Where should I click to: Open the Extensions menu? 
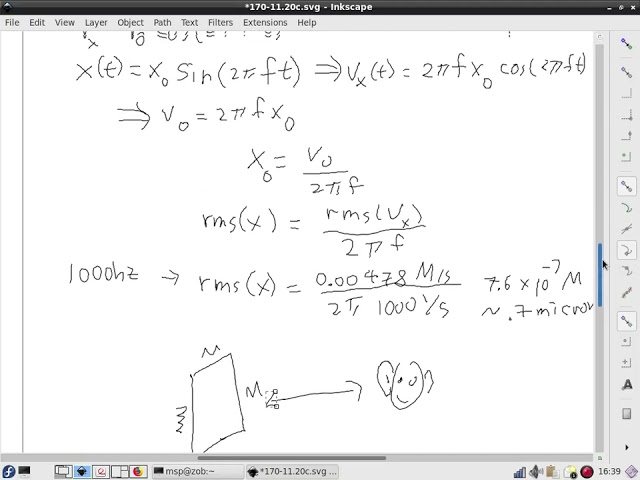[x=265, y=22]
